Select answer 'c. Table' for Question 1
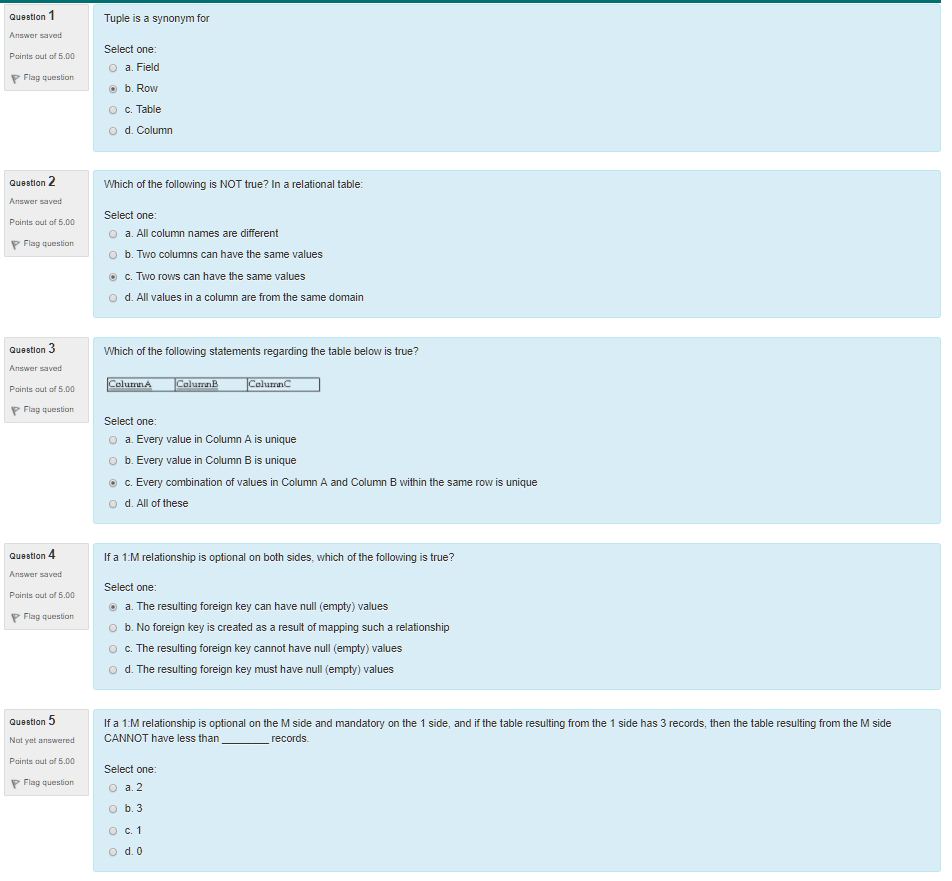Viewport: 952px width, 881px height. coord(112,109)
